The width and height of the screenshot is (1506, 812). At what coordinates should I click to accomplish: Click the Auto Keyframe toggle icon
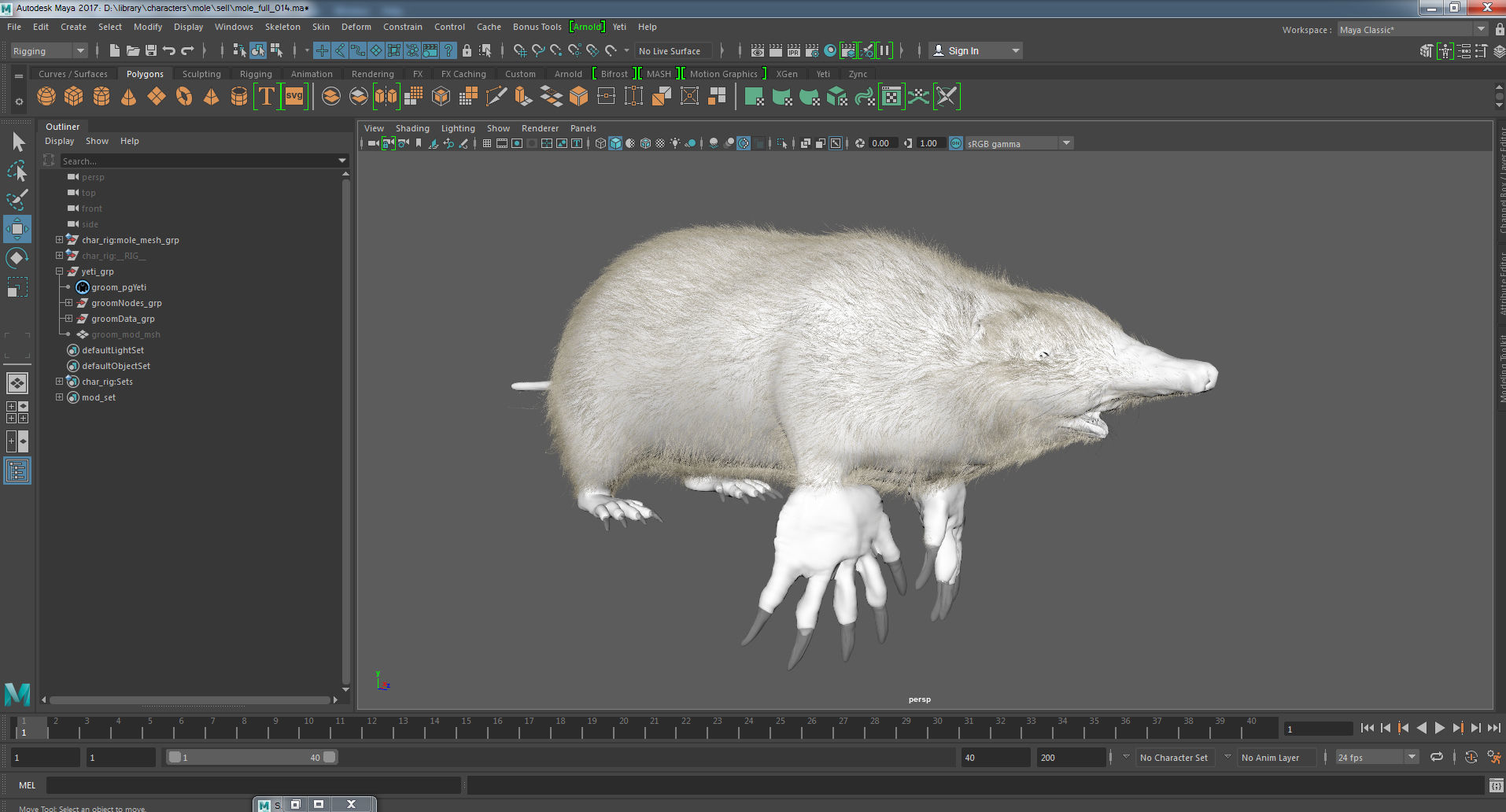click(1471, 757)
